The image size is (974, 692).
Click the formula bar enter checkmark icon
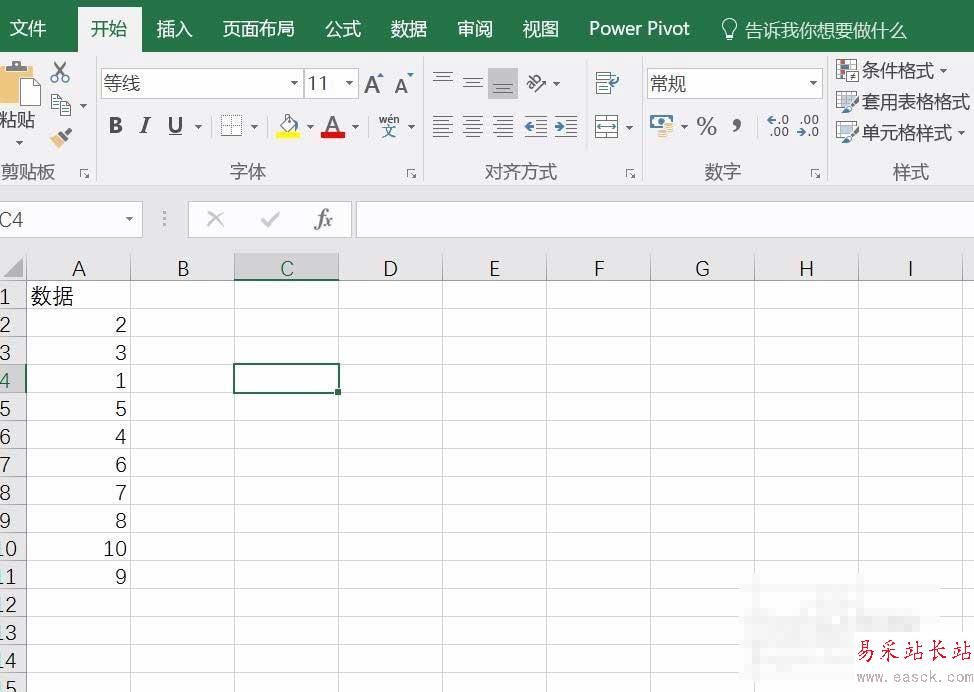[x=270, y=219]
